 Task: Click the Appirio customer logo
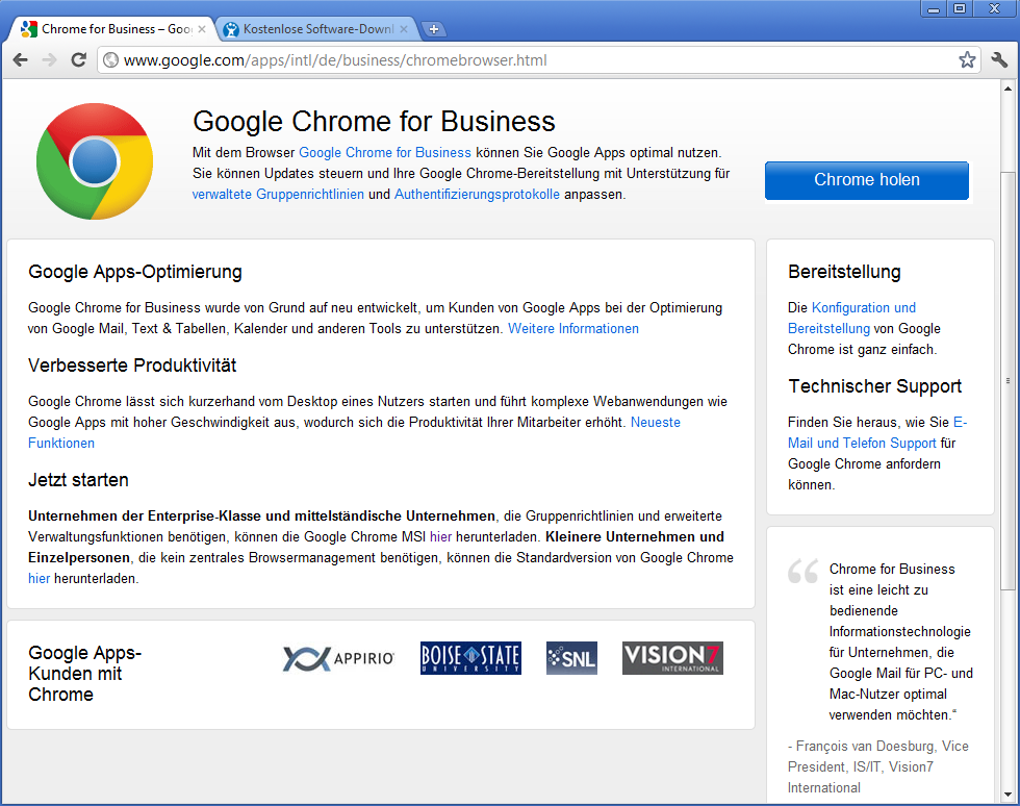(338, 658)
